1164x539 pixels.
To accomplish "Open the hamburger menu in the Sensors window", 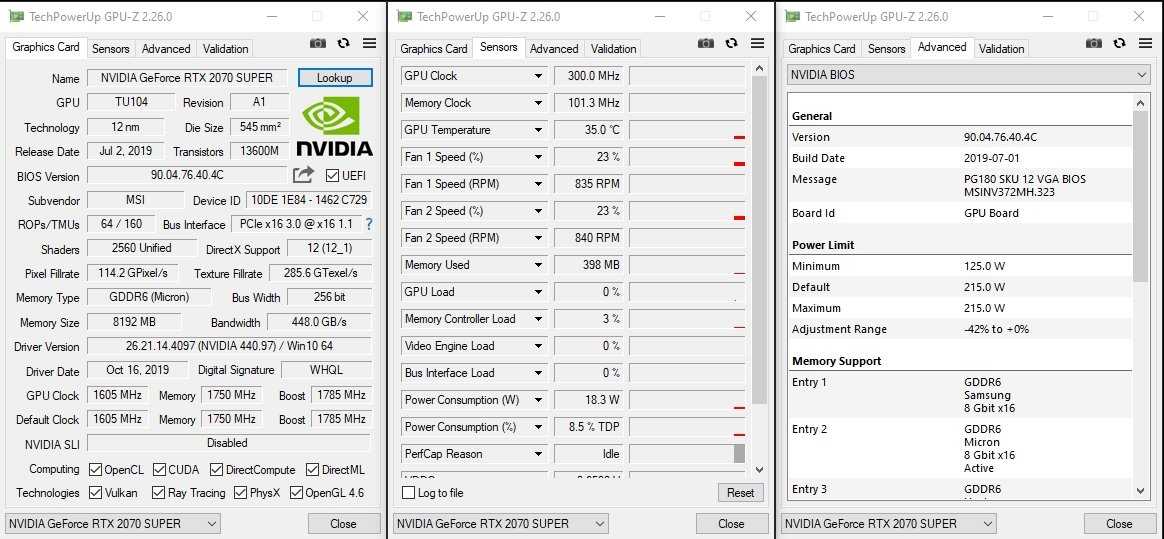I will click(x=757, y=44).
